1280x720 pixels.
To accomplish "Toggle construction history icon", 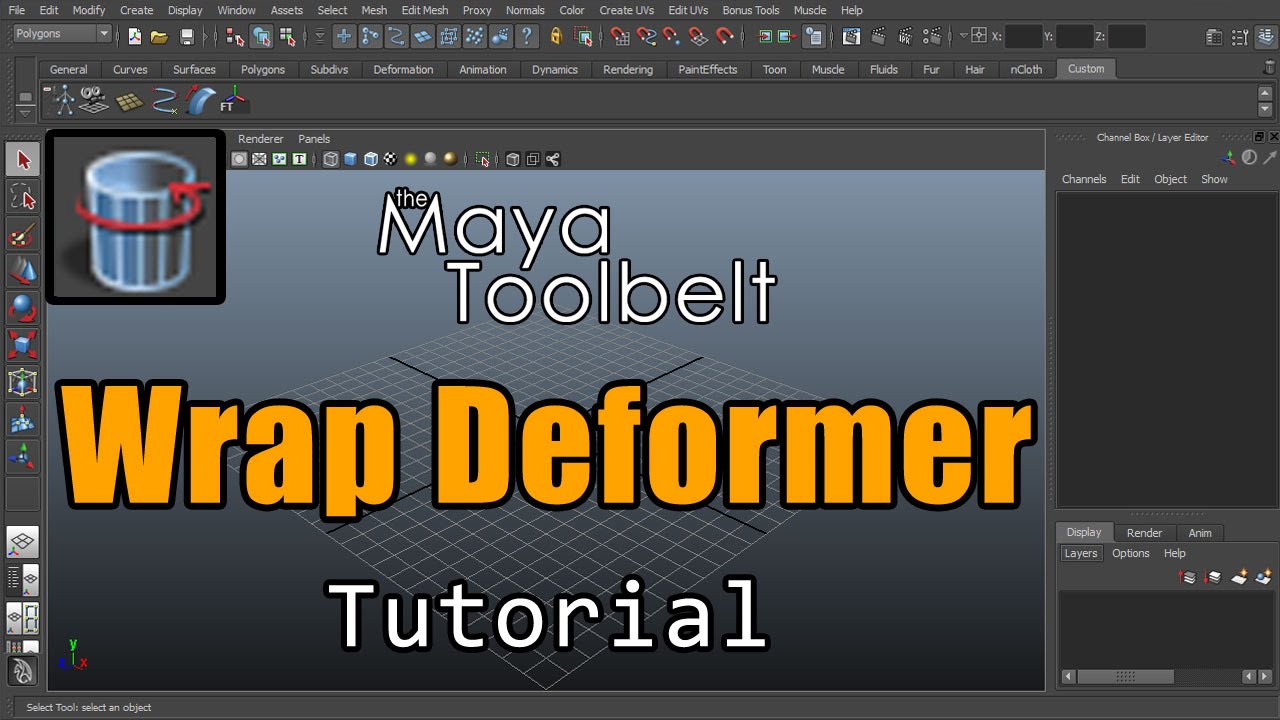I will click(x=815, y=37).
